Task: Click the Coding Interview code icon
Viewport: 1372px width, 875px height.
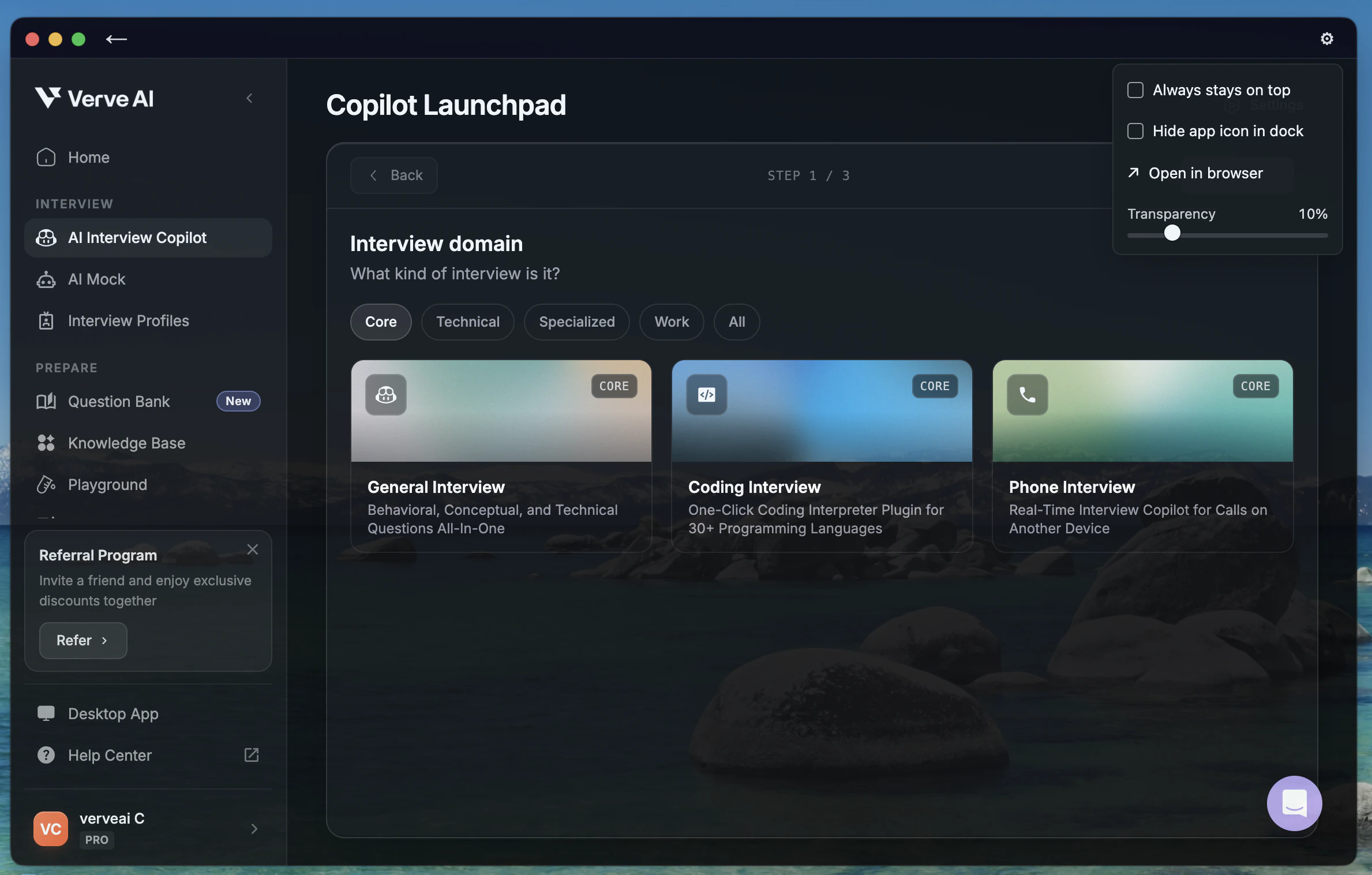Action: 706,395
